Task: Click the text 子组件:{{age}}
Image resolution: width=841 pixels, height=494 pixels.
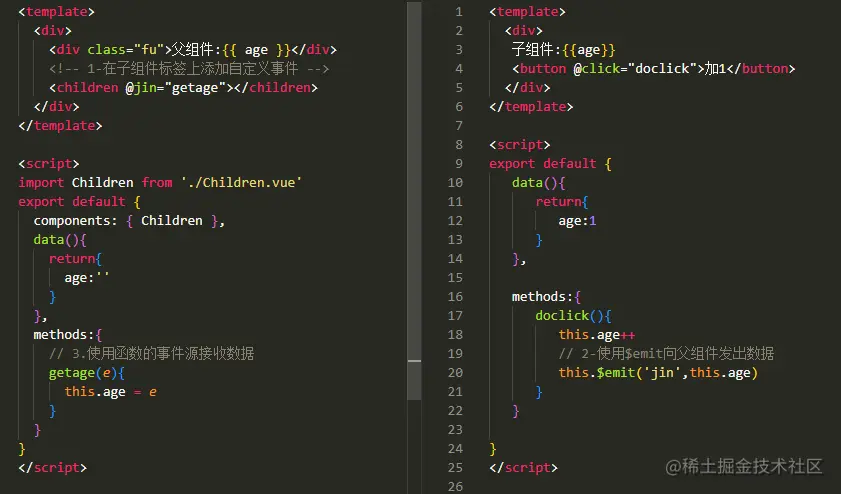Action: point(563,50)
